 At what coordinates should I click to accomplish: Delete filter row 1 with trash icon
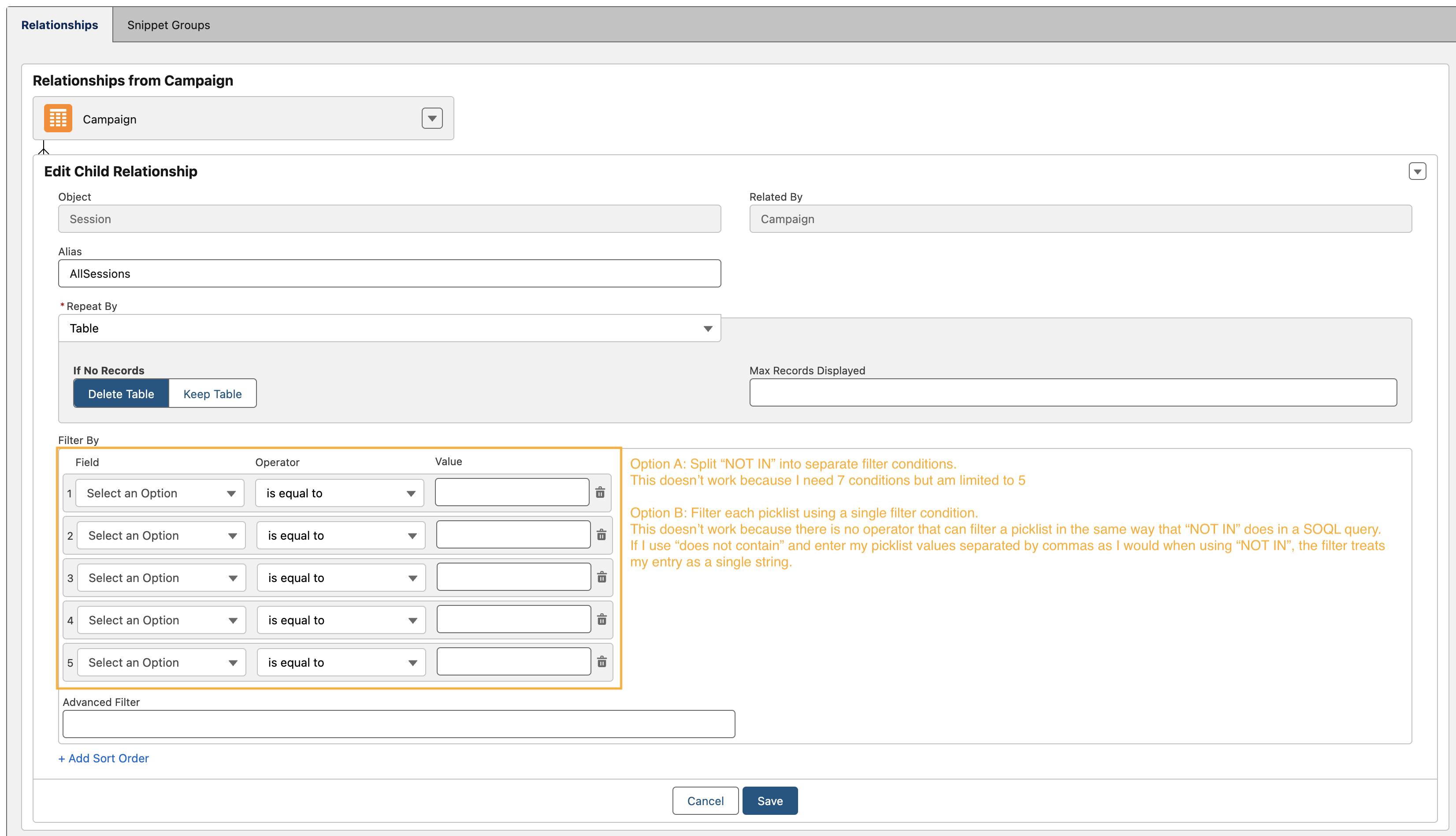tap(600, 493)
